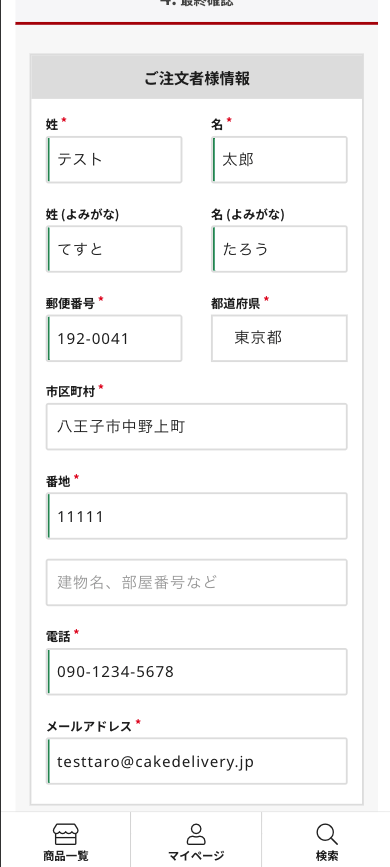Image resolution: width=390 pixels, height=867 pixels.
Task: Click the メールアドレス field testtaro@cakedelivery.jp
Action: (x=197, y=761)
